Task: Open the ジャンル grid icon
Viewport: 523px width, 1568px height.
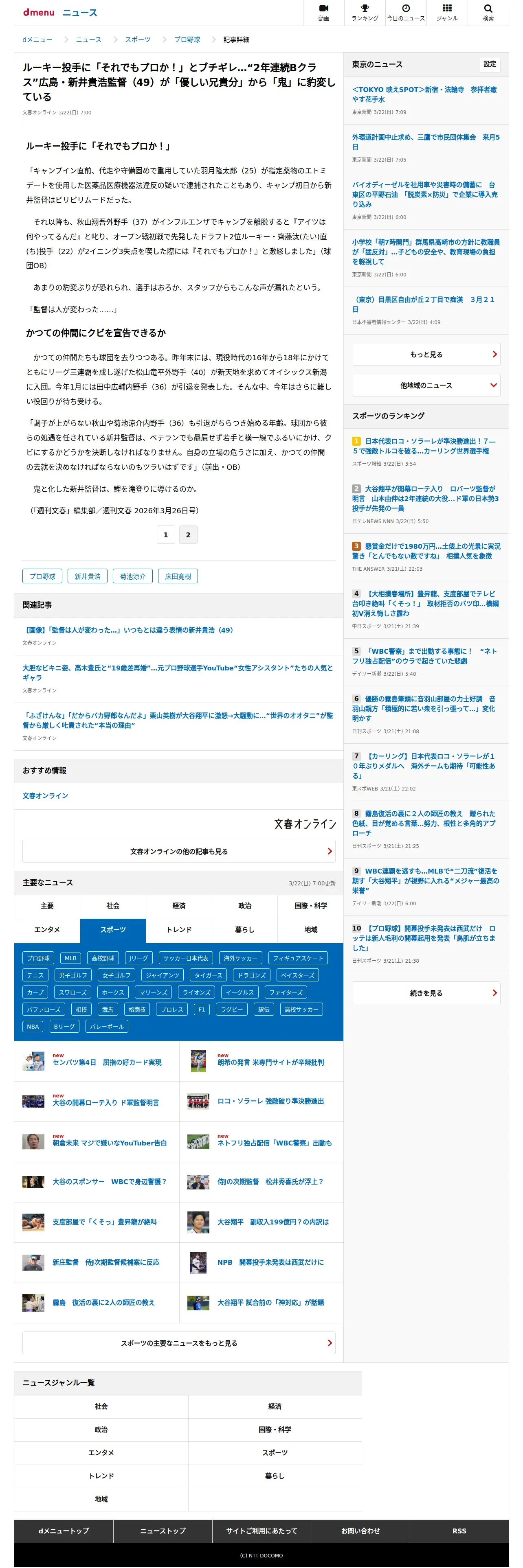Action: (x=447, y=12)
